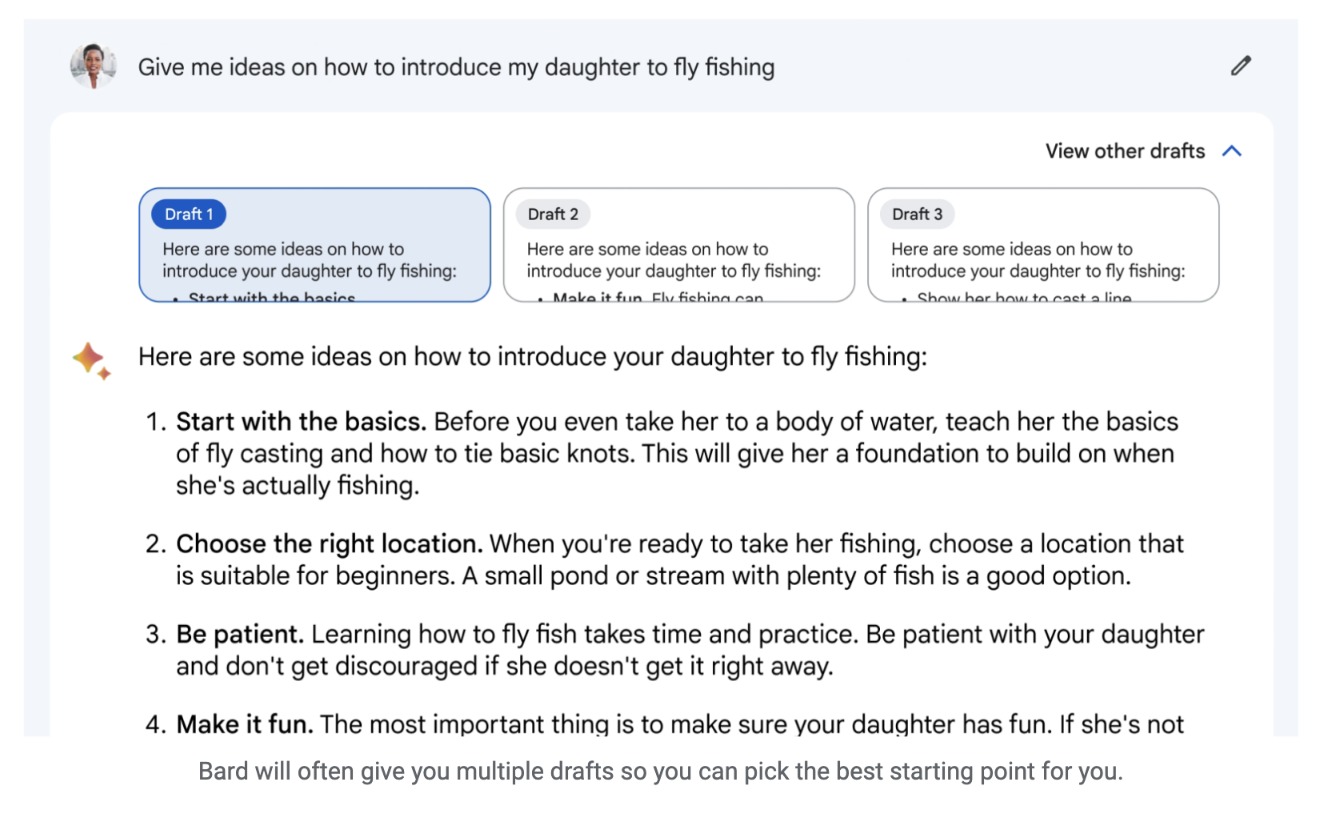The image size is (1320, 818).
Task: Click the "Start with the basics." heading
Action: pyautogui.click(x=301, y=421)
